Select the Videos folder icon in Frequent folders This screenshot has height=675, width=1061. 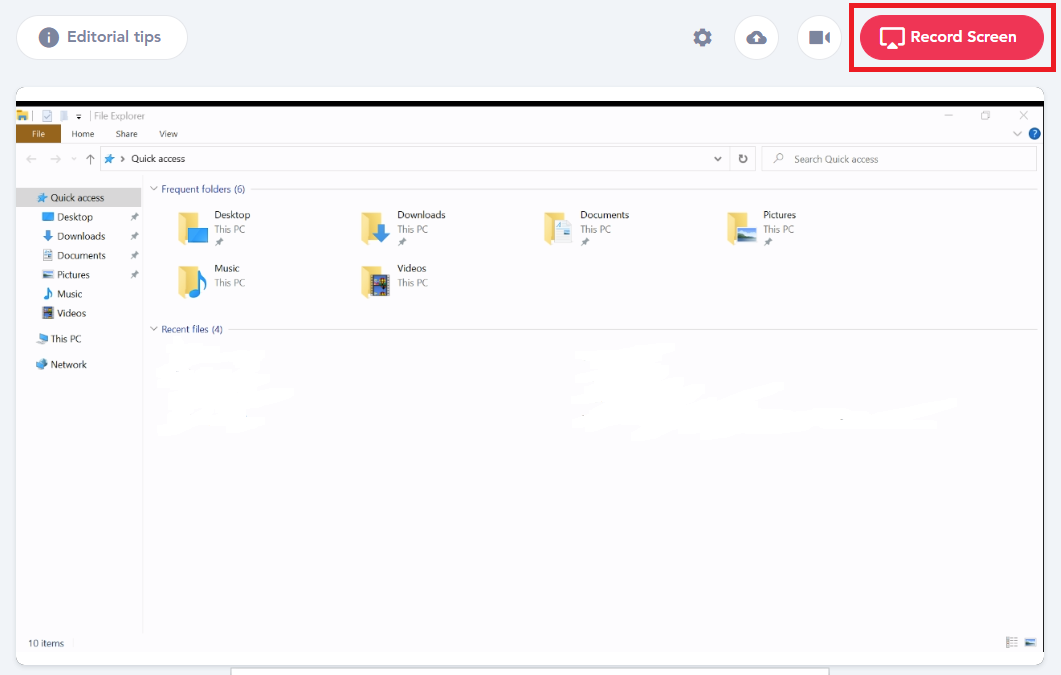[376, 281]
